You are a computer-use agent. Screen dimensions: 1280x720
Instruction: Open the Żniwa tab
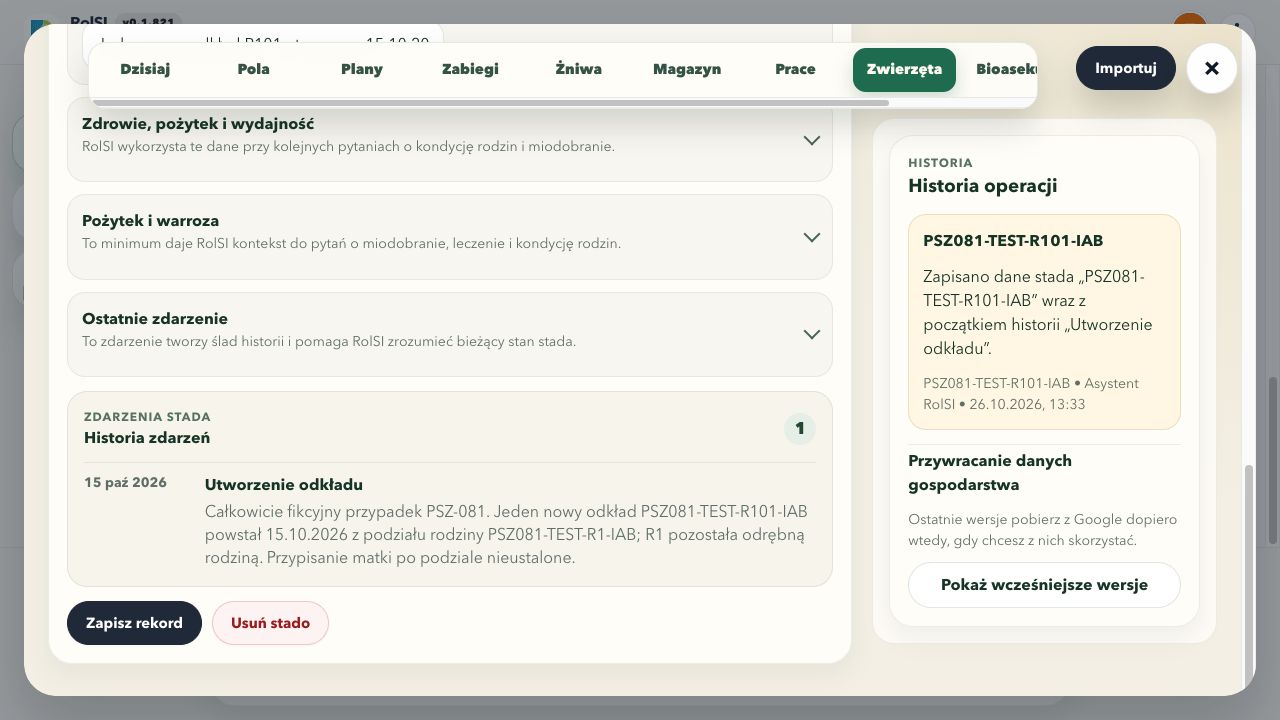[x=579, y=69]
